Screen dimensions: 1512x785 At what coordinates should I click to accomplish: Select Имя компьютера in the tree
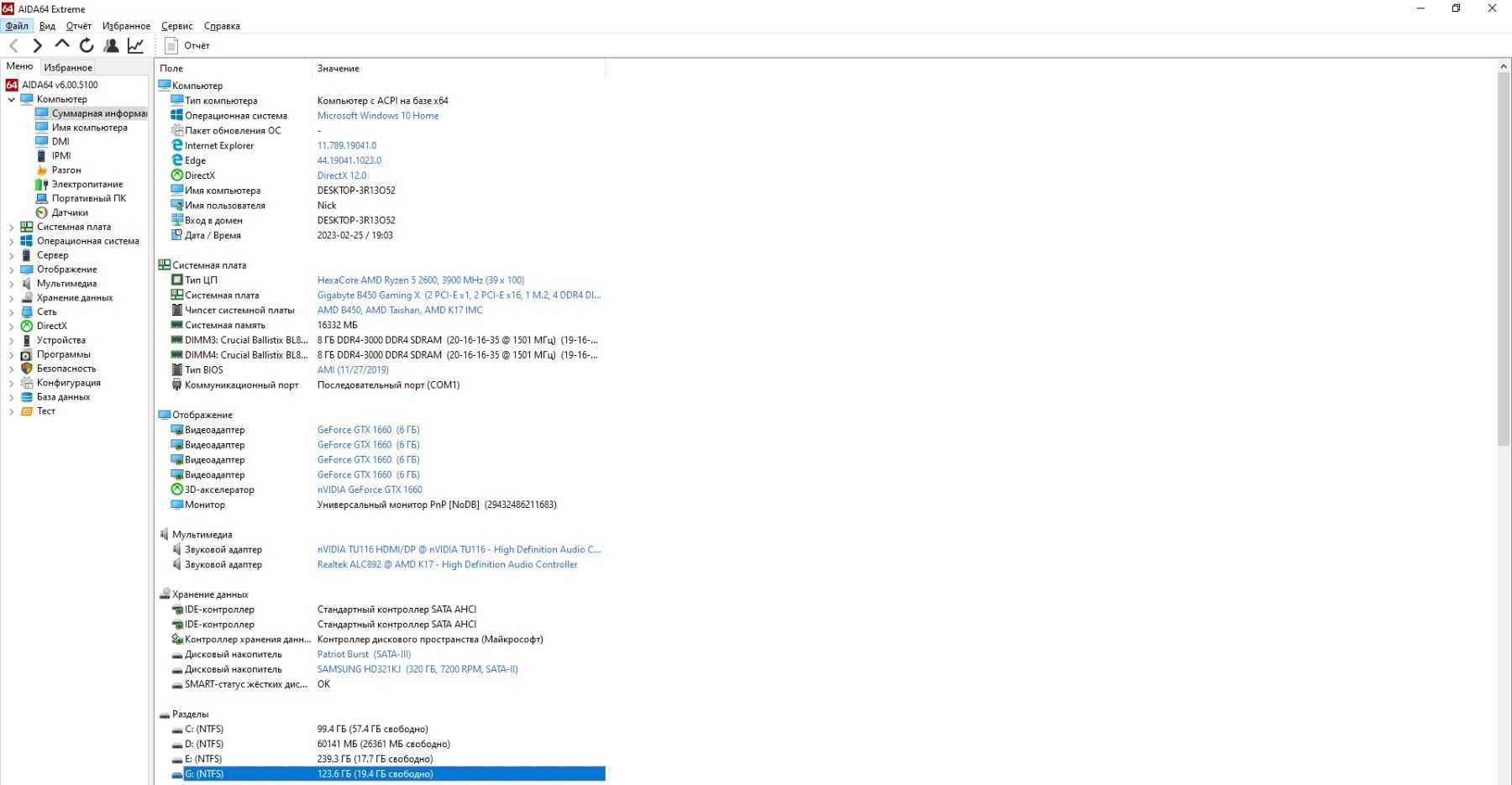tap(89, 128)
